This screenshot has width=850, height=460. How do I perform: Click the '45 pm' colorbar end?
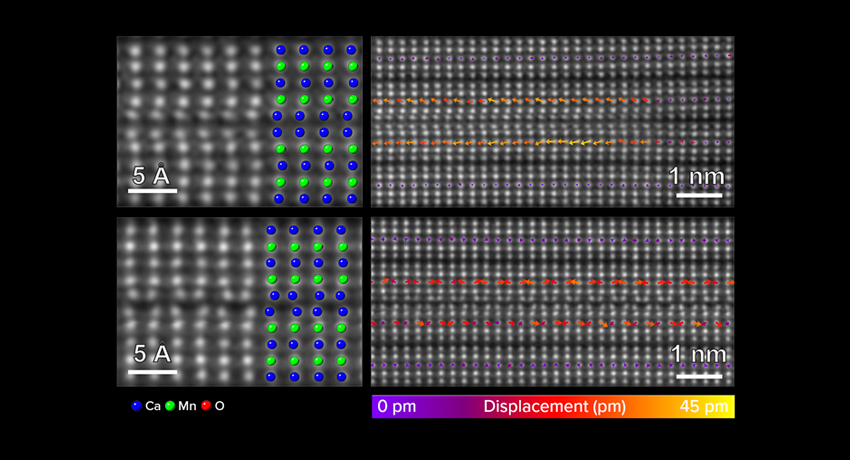[704, 406]
